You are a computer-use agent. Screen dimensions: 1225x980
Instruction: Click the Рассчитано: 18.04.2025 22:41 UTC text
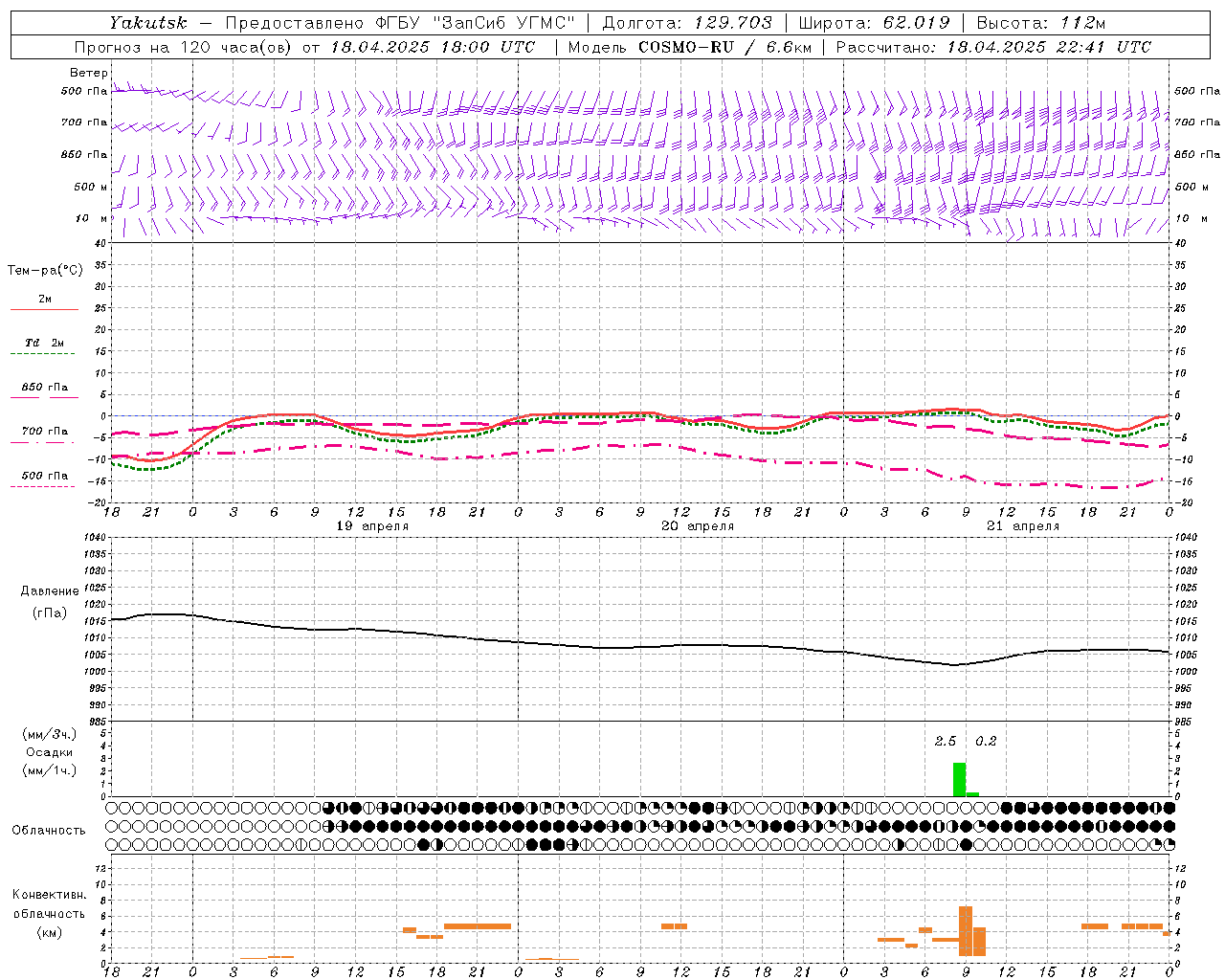pyautogui.click(x=993, y=47)
